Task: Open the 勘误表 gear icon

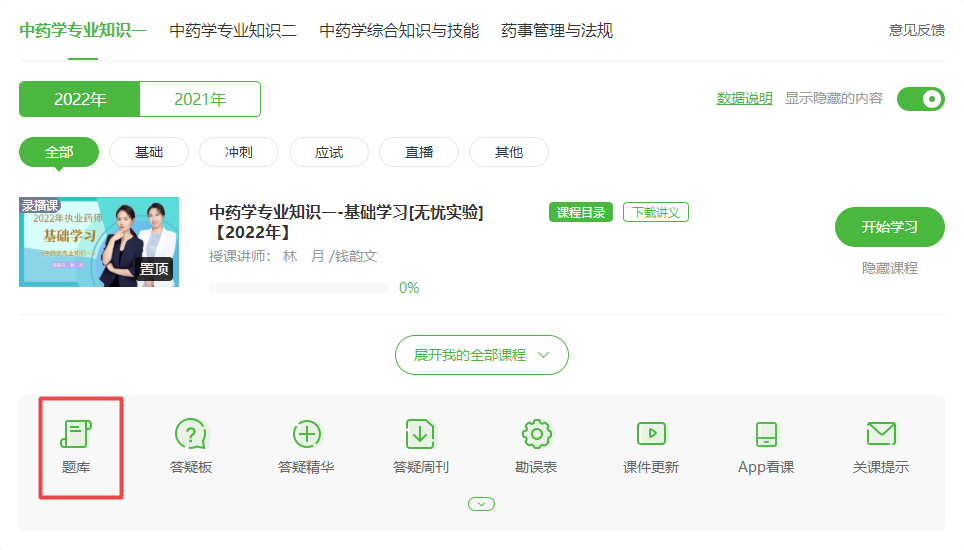Action: [536, 435]
